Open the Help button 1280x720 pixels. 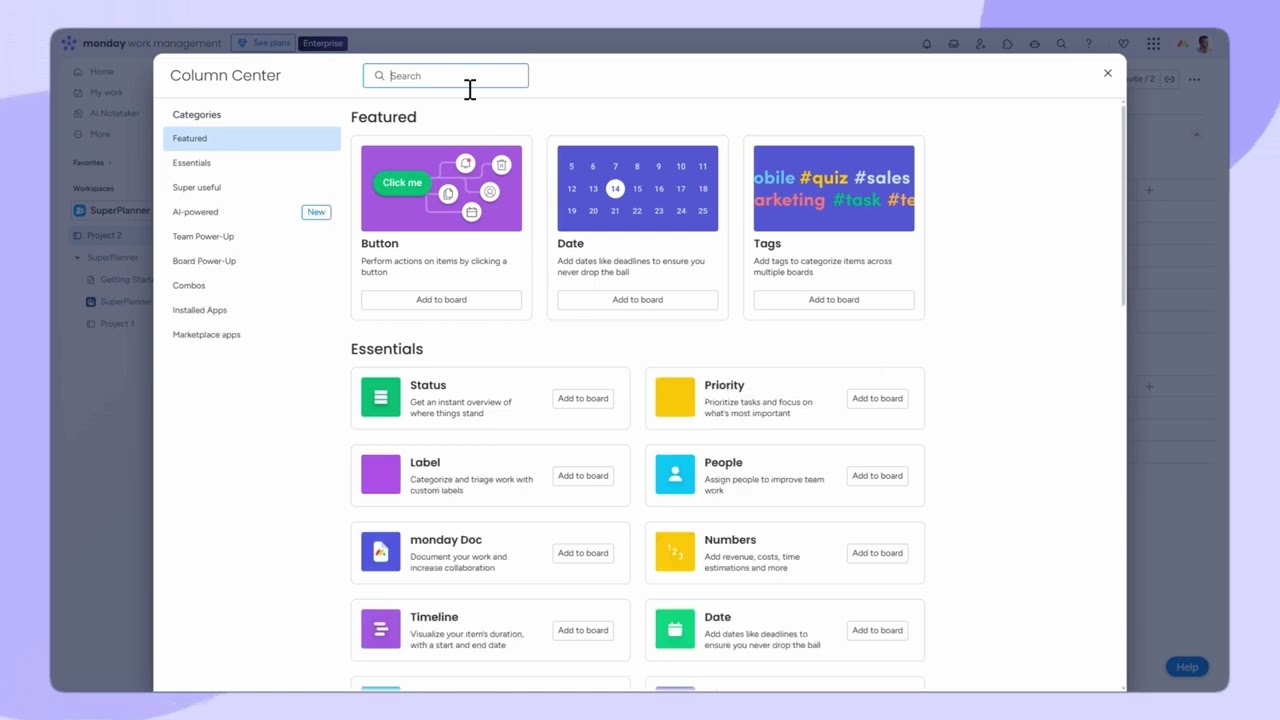coord(1187,667)
